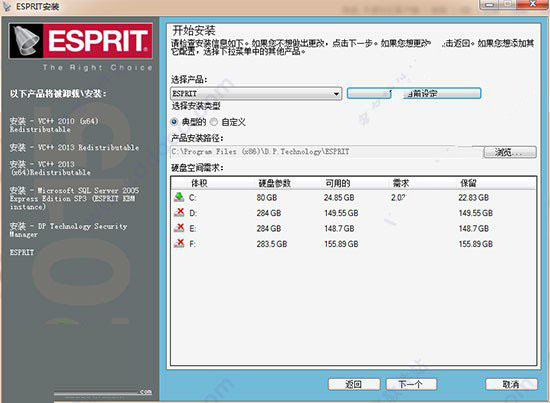Click the red X drive icon for E:
The image size is (550, 403).
179,228
